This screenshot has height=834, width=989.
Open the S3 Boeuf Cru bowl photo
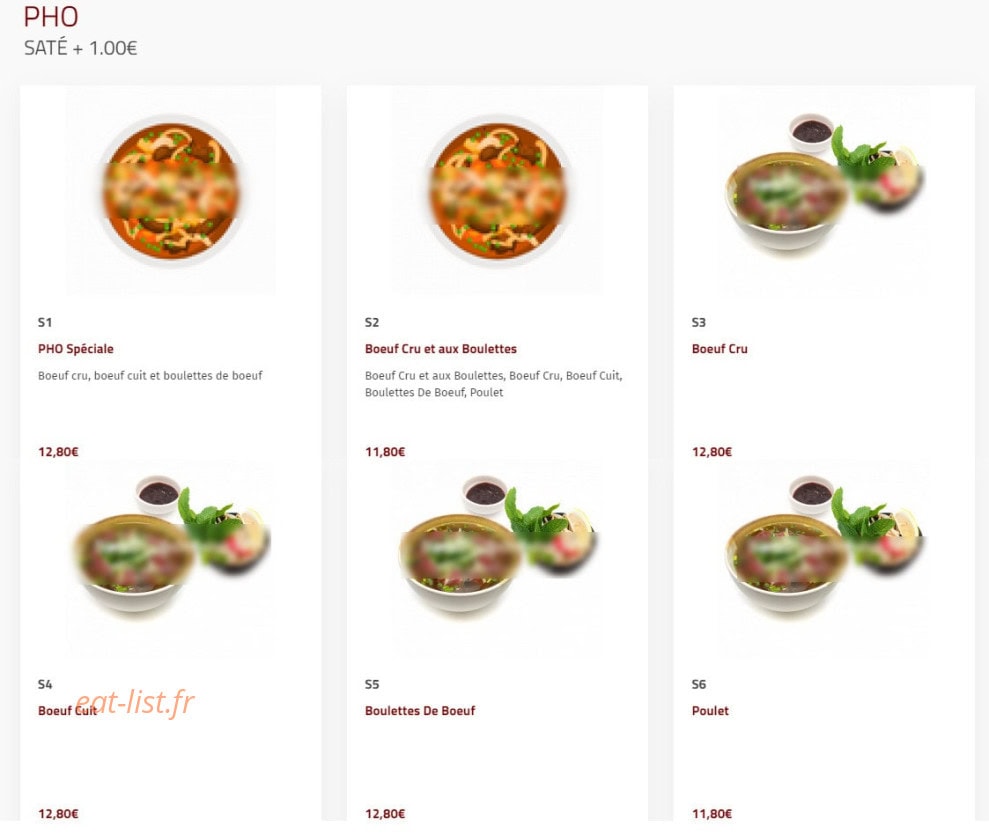point(824,190)
